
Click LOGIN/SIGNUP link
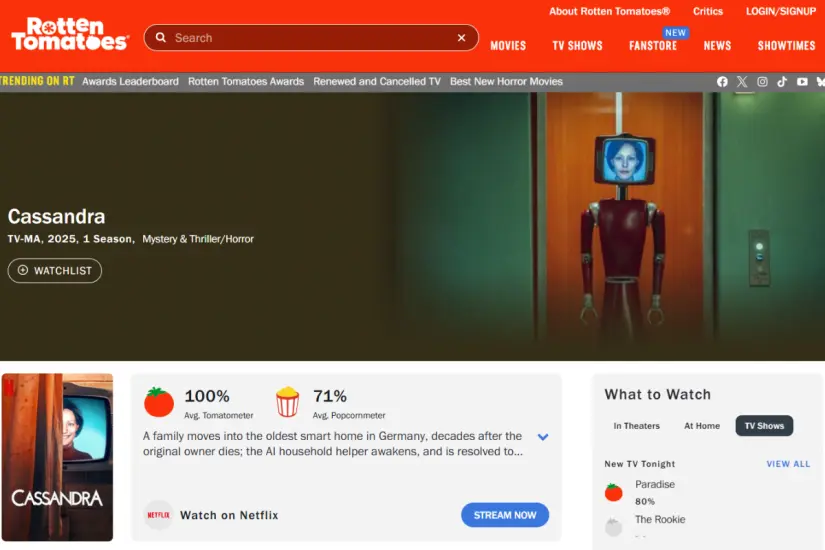[x=781, y=12]
